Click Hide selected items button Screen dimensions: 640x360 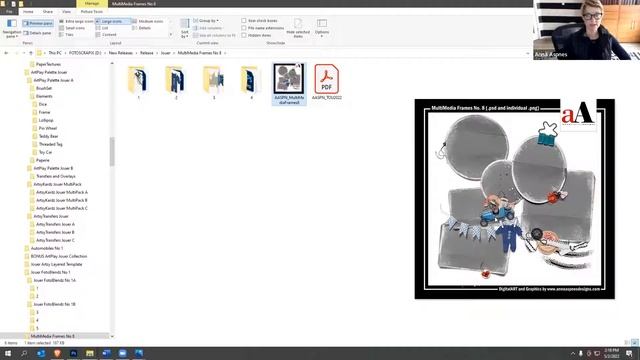tap(298, 28)
